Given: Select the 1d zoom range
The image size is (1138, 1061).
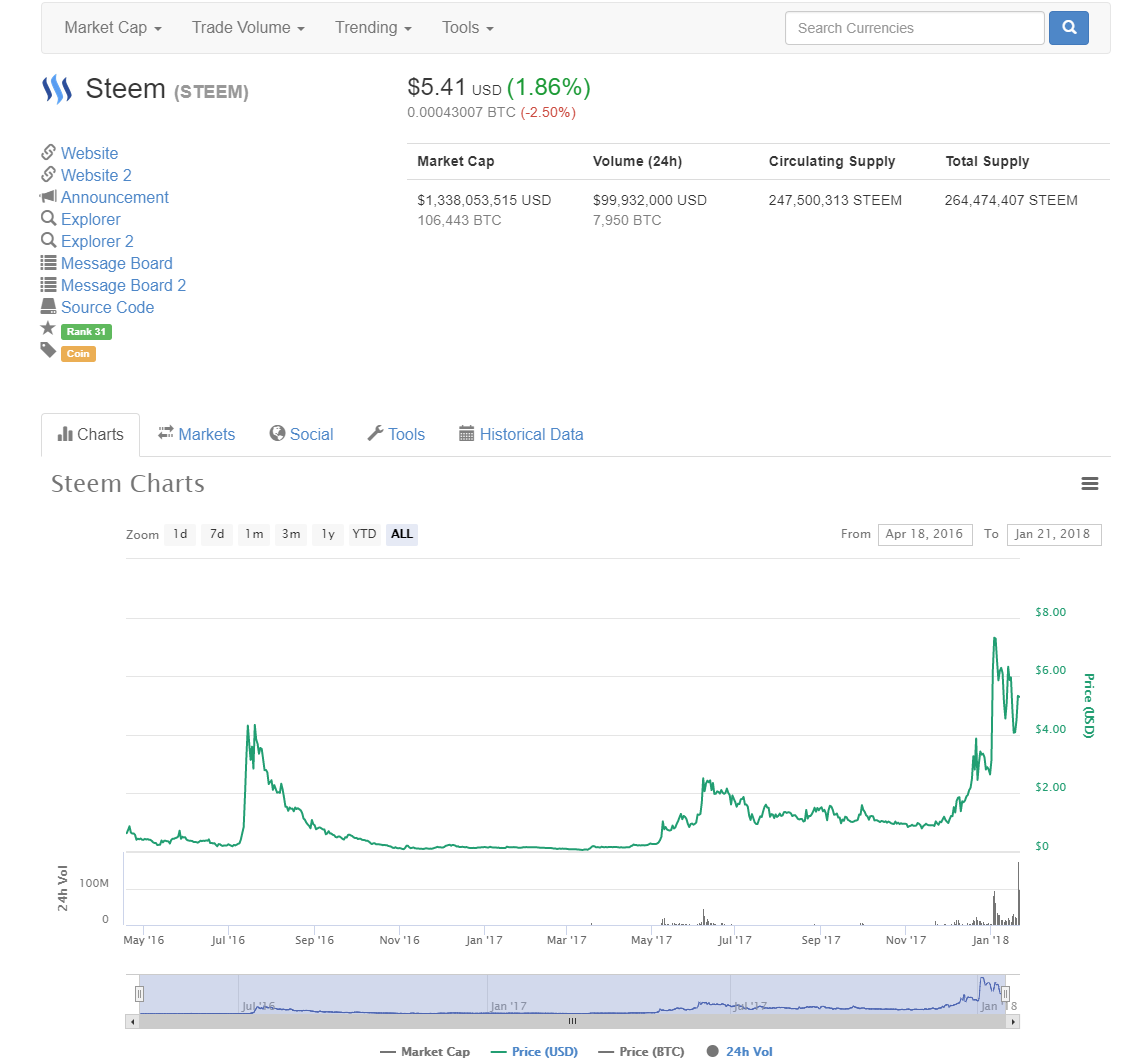Looking at the screenshot, I should point(180,534).
